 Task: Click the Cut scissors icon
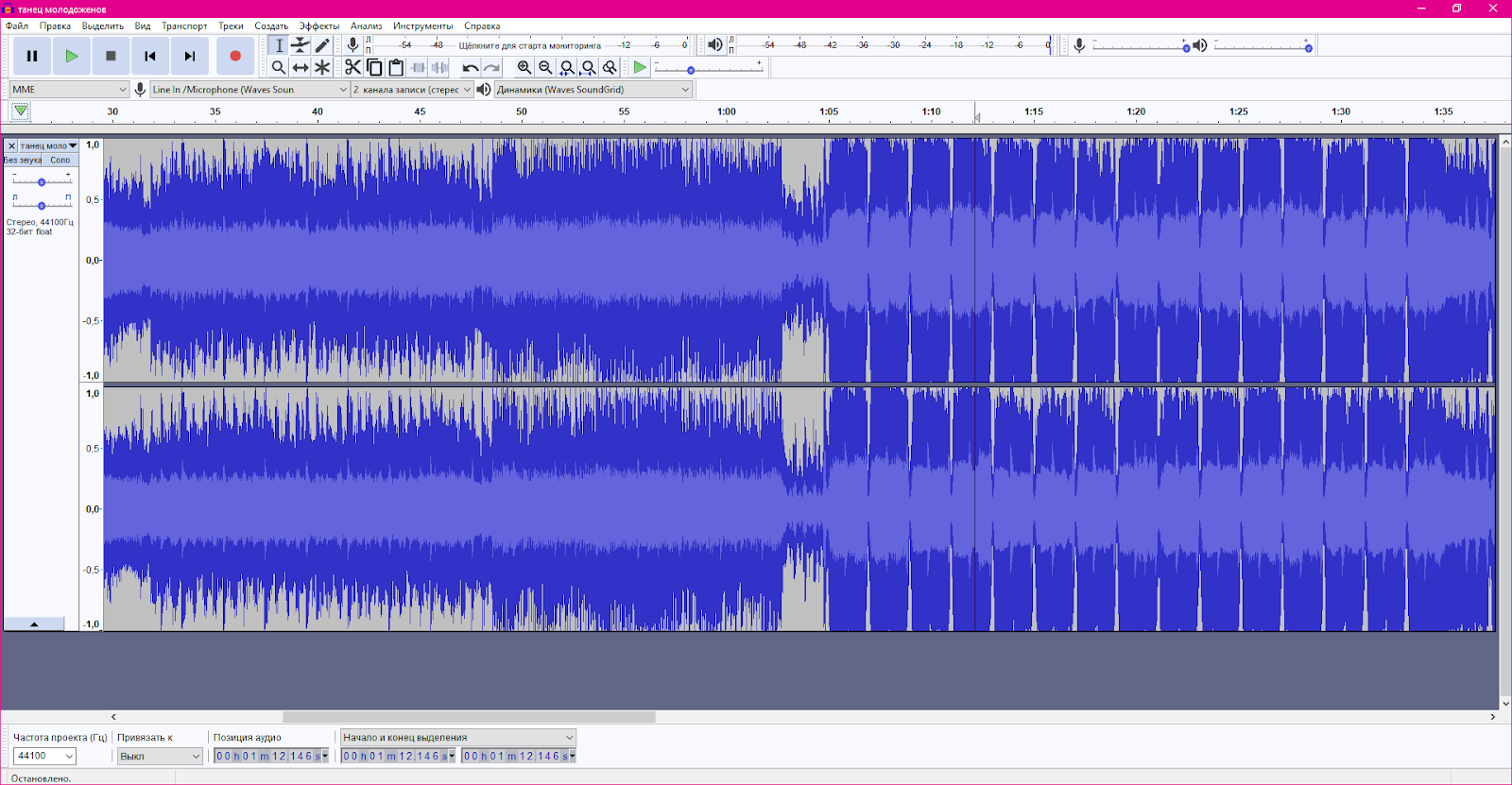tap(352, 67)
